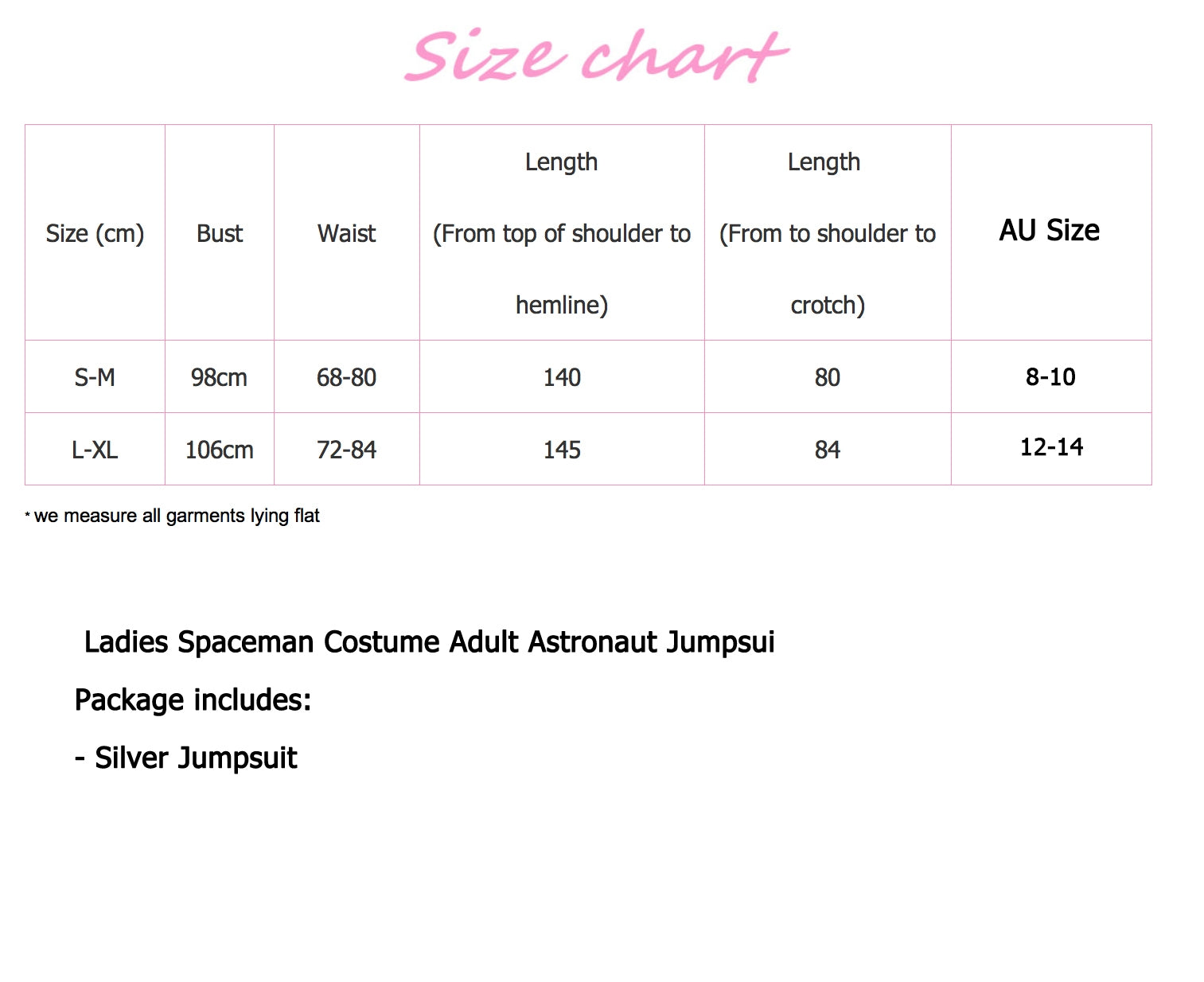Click the Ladies Spaceman Costume product title
The height and width of the screenshot is (982, 1204).
pyautogui.click(x=429, y=641)
